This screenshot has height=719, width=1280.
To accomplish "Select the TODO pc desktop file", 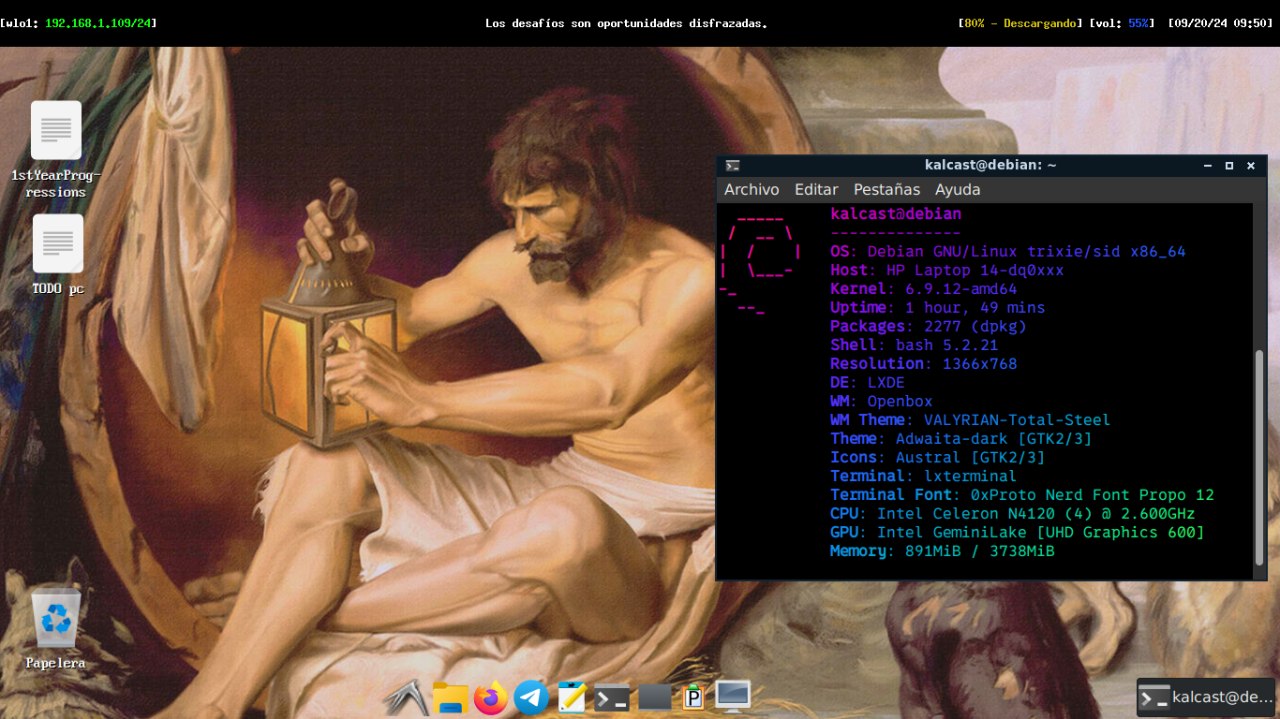I will [58, 256].
